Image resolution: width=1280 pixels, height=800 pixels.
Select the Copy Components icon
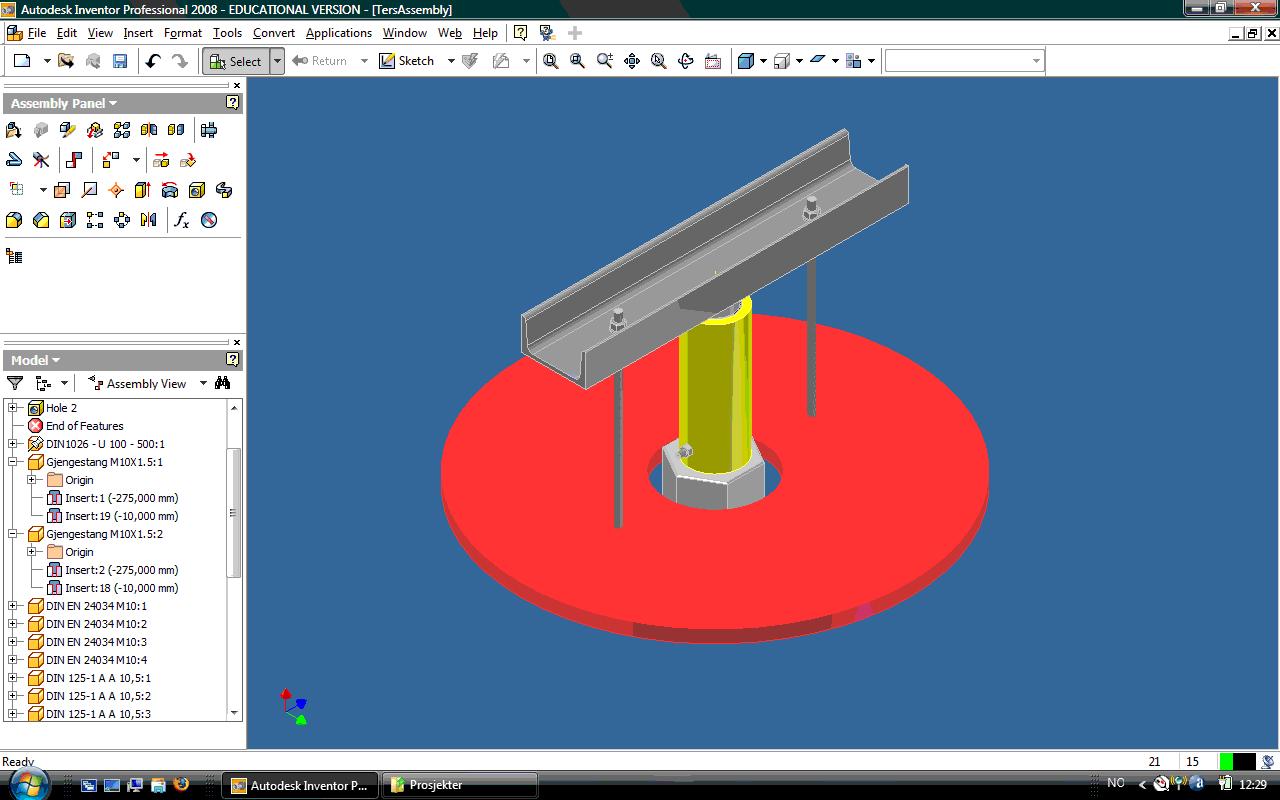pos(176,130)
